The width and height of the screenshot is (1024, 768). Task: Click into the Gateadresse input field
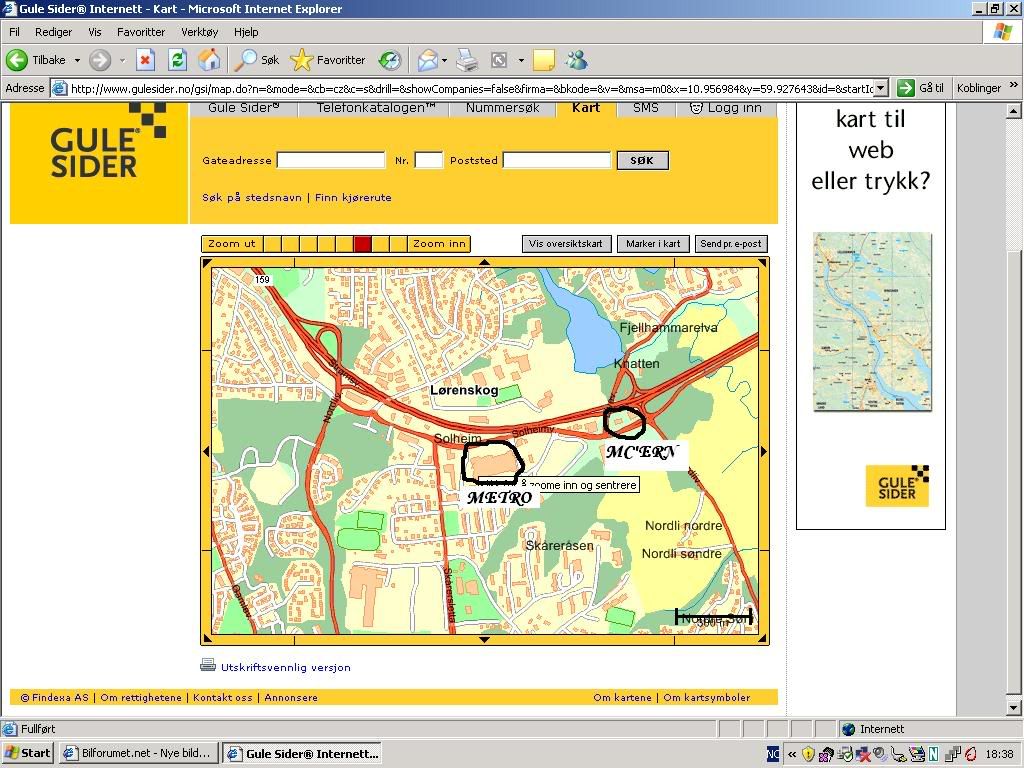[331, 160]
